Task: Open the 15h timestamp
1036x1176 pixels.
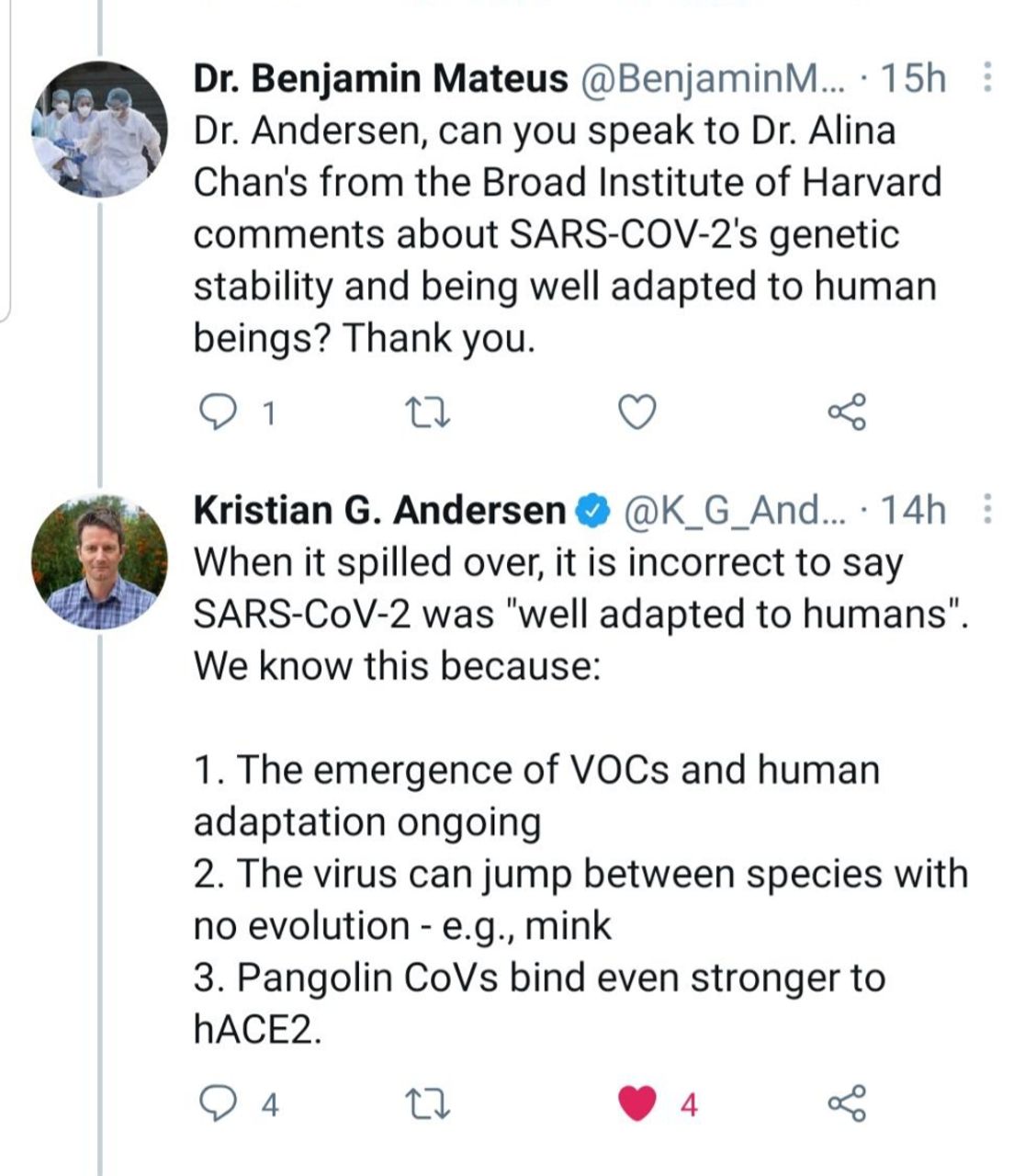Action: tap(912, 79)
